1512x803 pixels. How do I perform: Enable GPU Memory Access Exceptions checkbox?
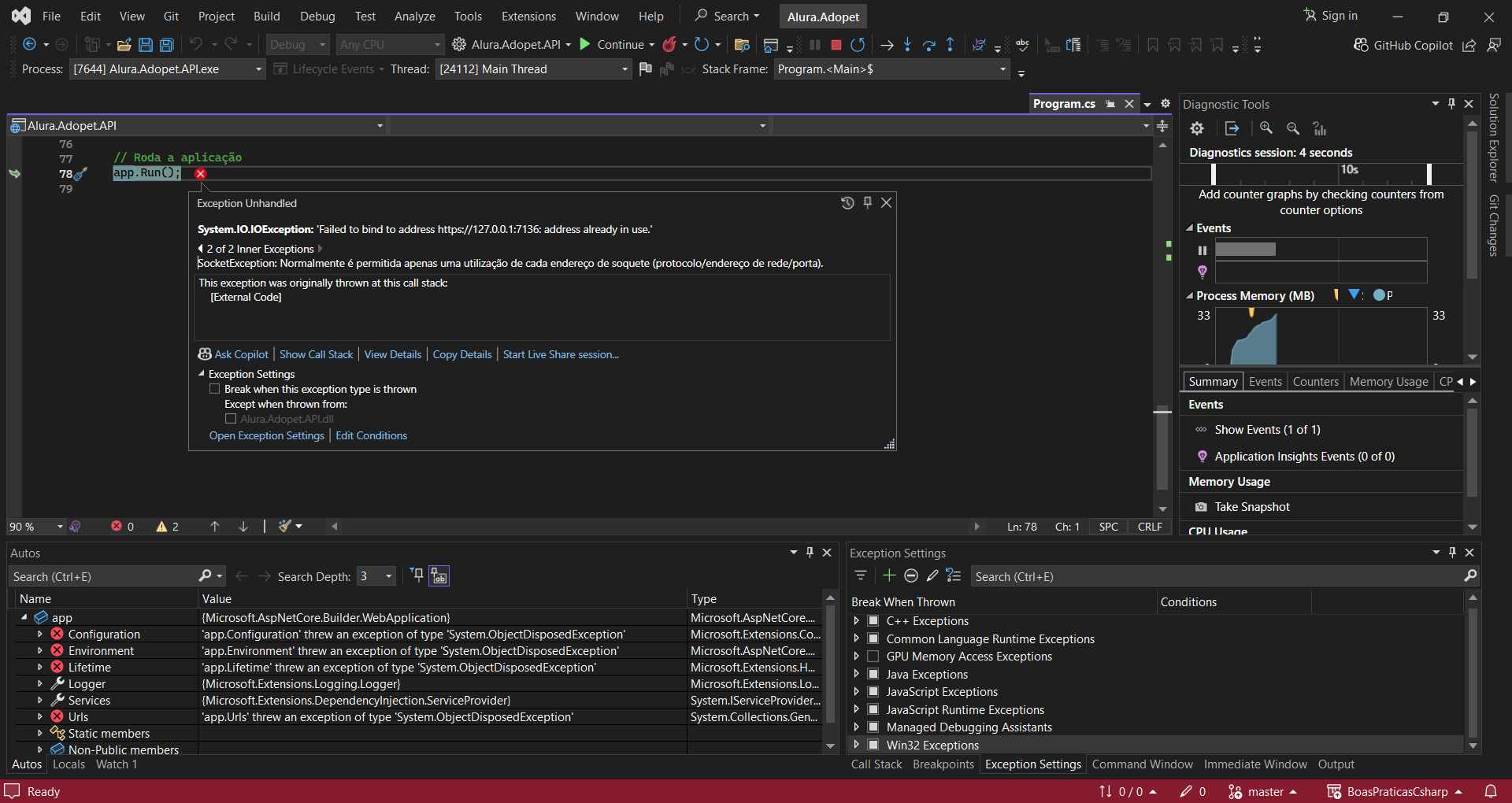(x=873, y=656)
